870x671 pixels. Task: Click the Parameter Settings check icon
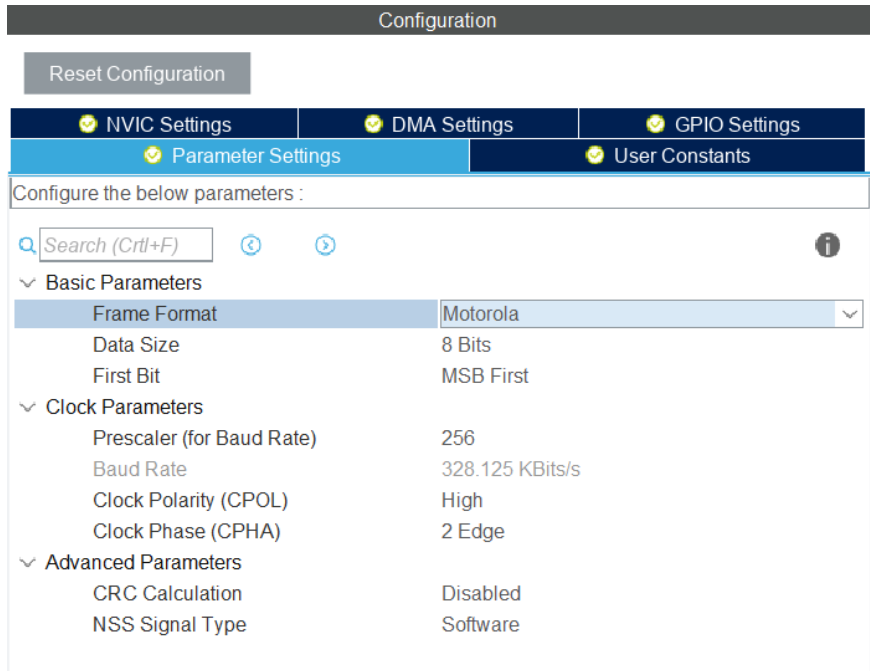(153, 155)
